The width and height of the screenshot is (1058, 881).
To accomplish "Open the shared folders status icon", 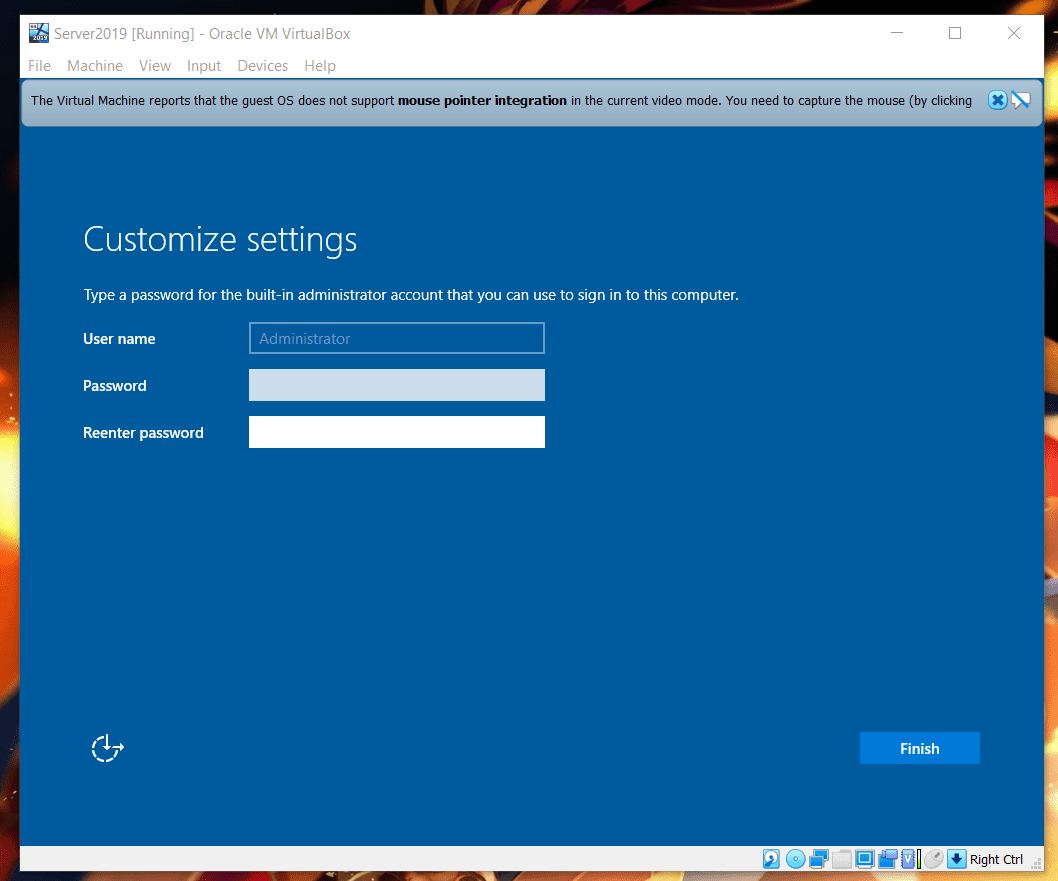I will click(x=842, y=859).
